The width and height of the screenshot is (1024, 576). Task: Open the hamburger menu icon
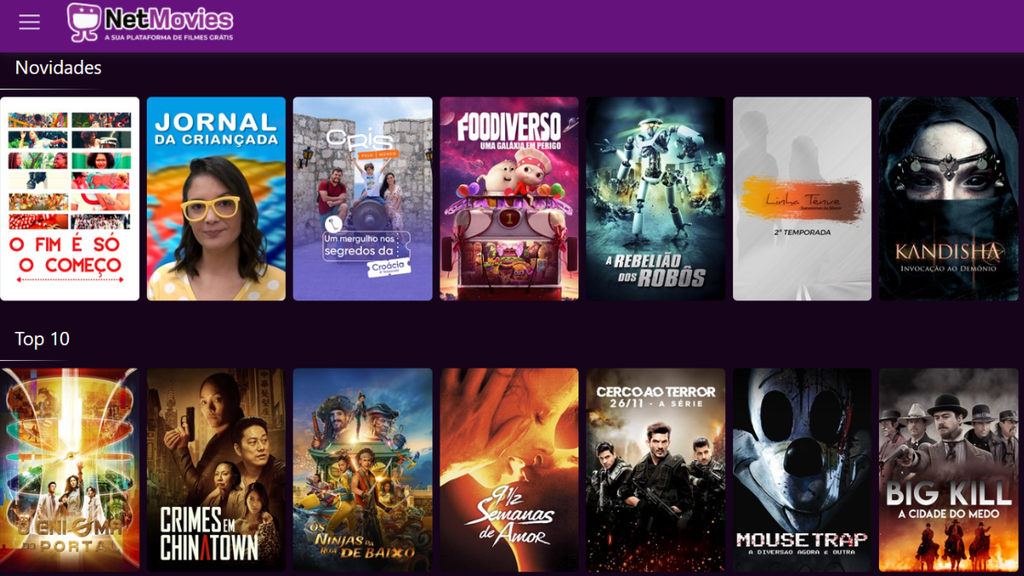pyautogui.click(x=29, y=22)
